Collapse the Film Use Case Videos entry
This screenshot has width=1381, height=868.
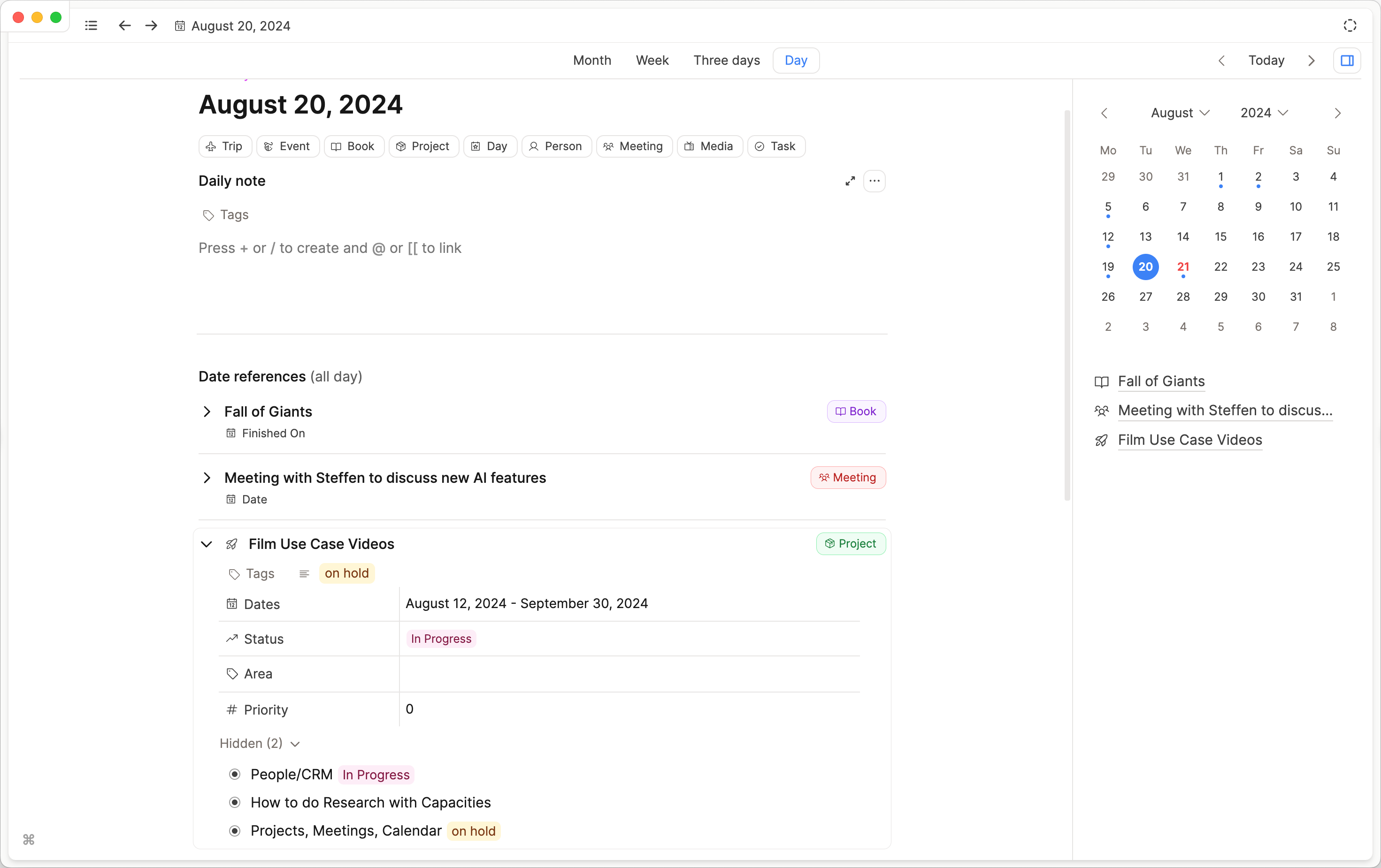(x=207, y=544)
